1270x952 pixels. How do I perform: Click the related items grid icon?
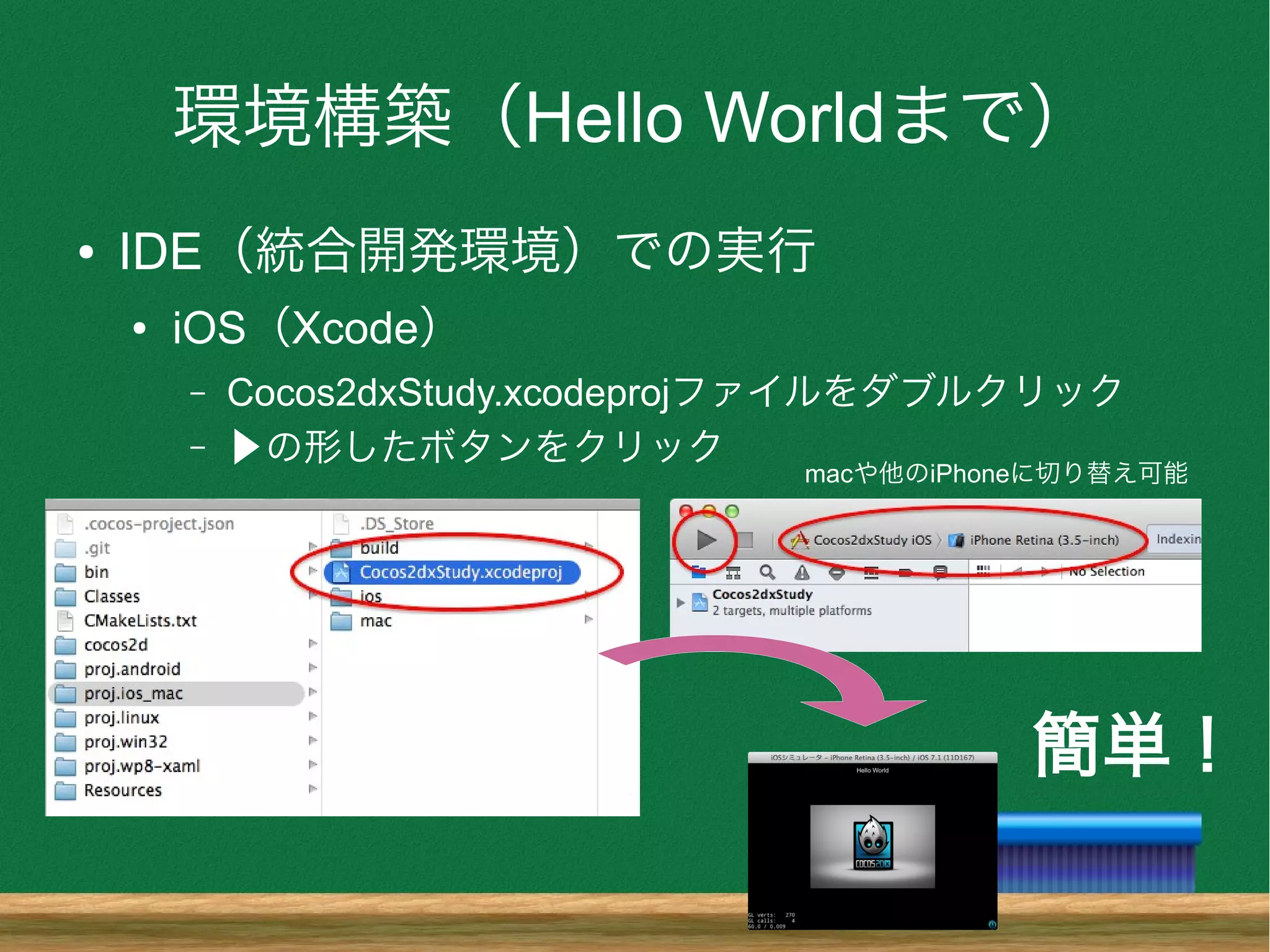coord(984,571)
